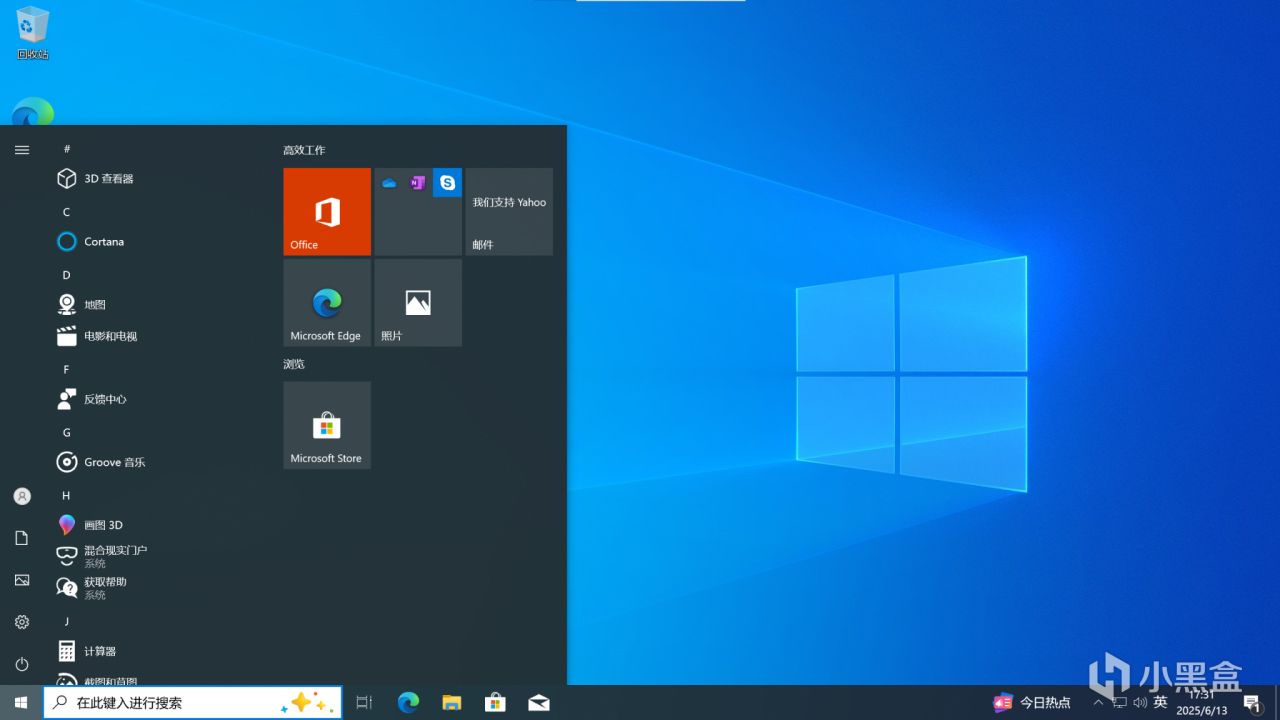This screenshot has height=720, width=1280.
Task: Open Pictures from the Start rail
Action: click(x=22, y=580)
